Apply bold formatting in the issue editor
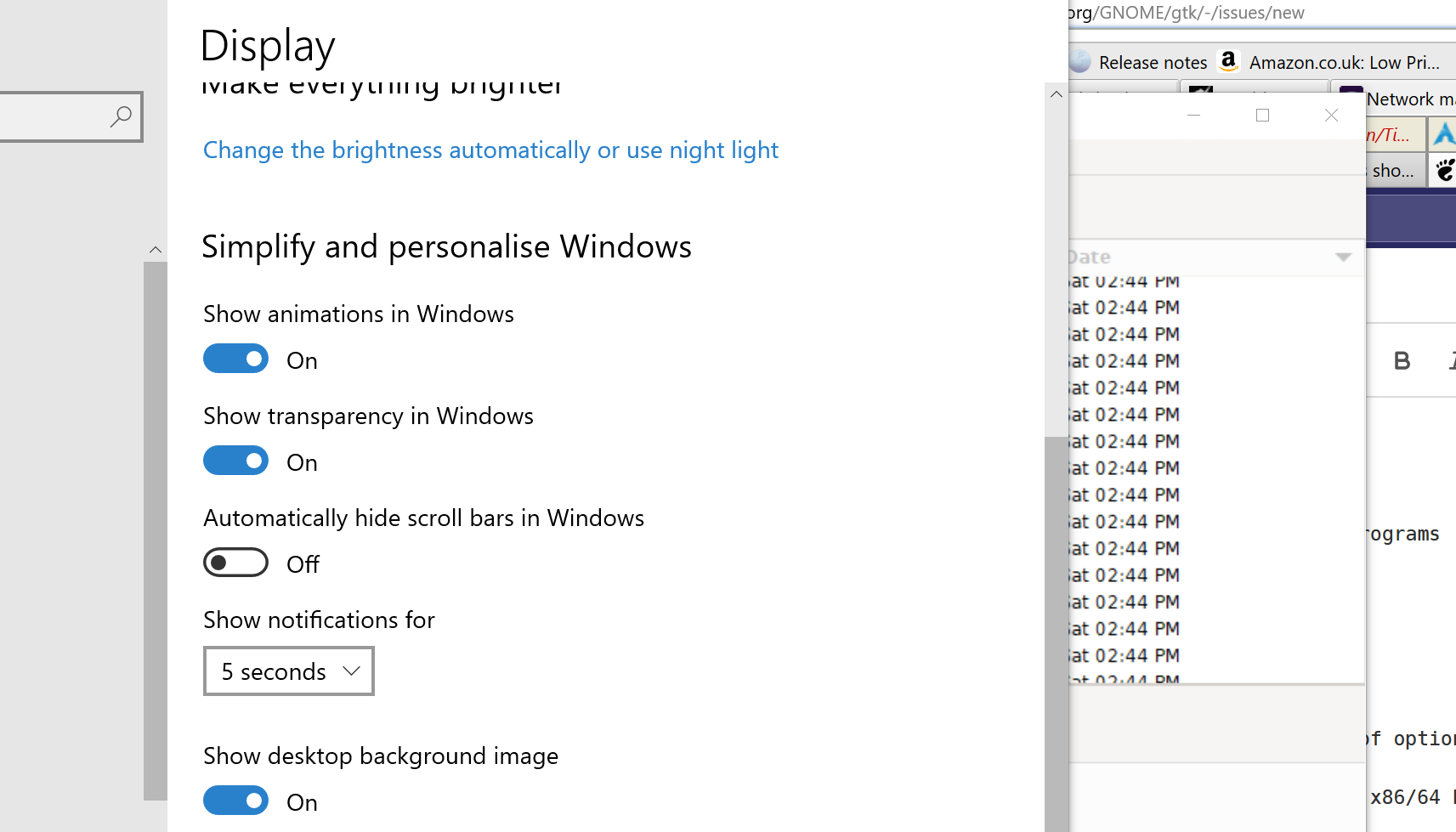The image size is (1456, 832). (1401, 360)
